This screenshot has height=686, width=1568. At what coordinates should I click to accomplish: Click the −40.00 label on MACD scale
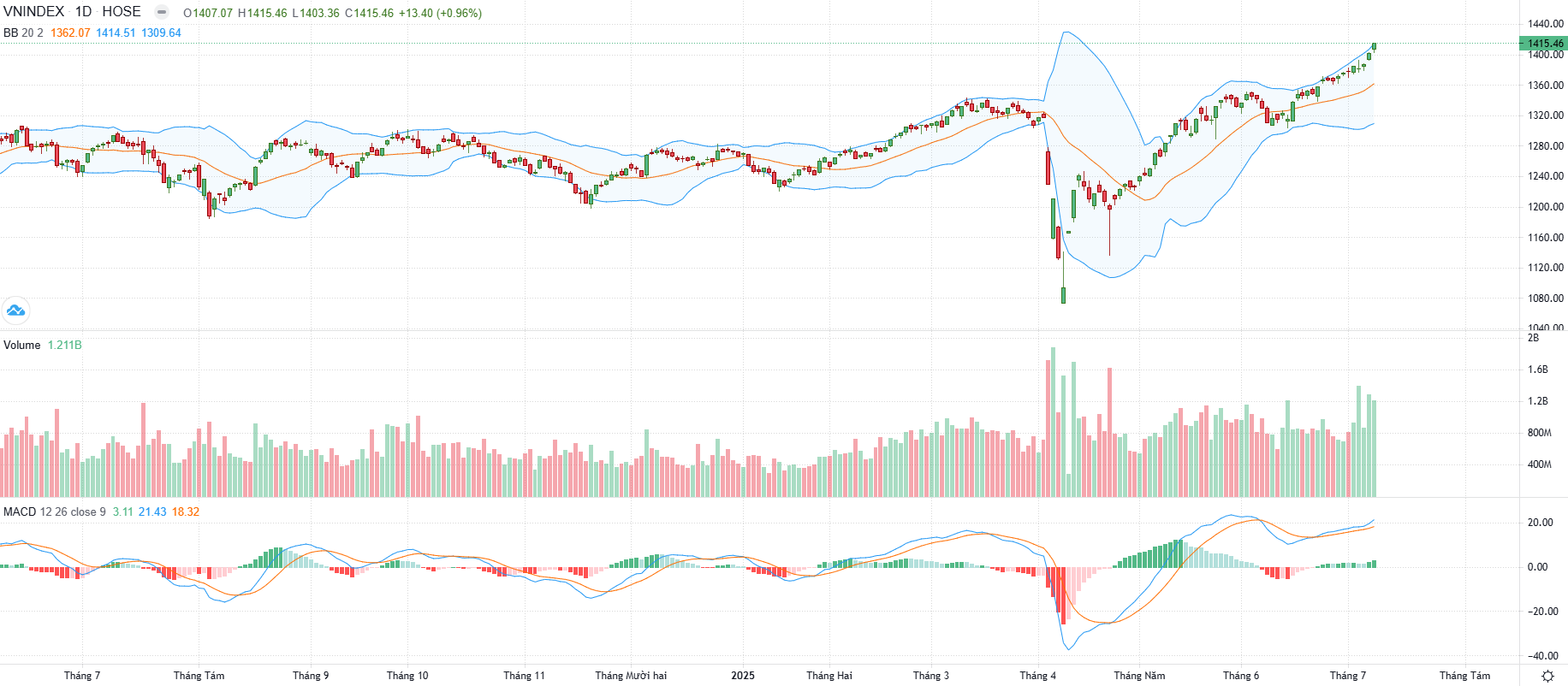point(1543,656)
